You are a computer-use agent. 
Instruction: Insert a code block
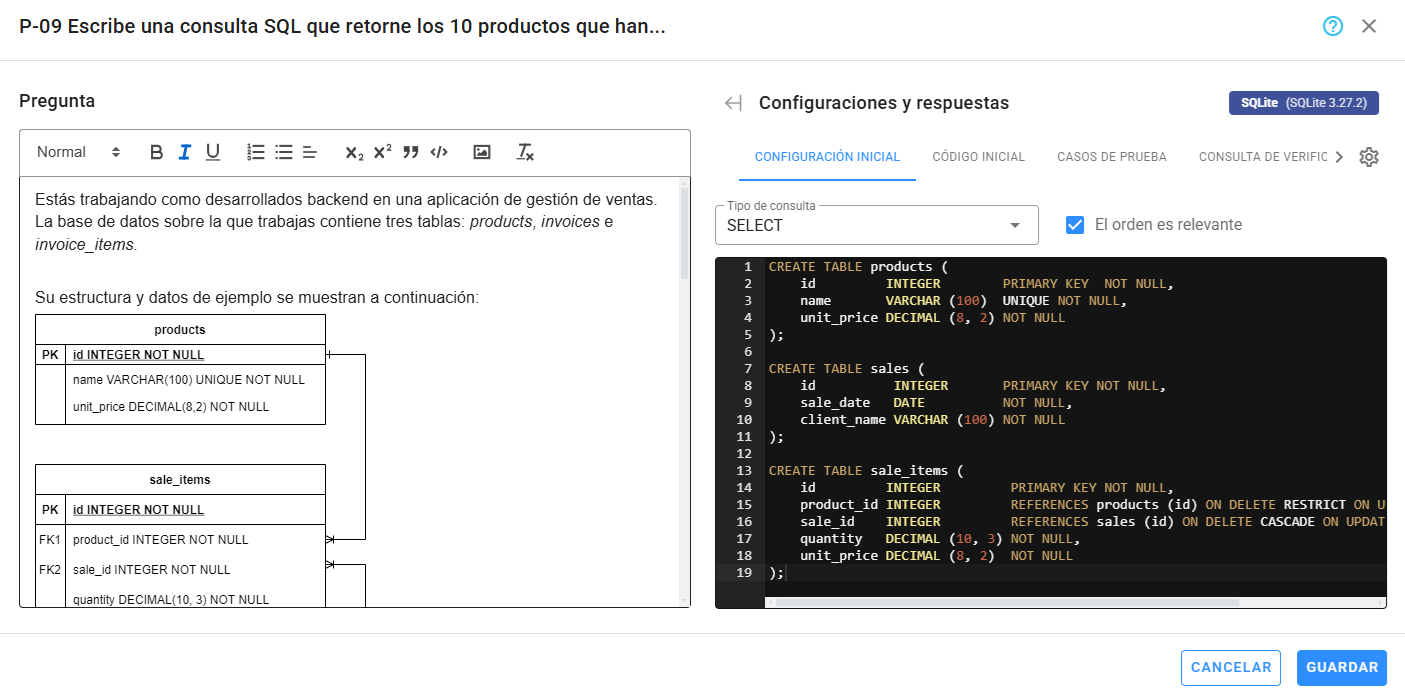tap(438, 152)
